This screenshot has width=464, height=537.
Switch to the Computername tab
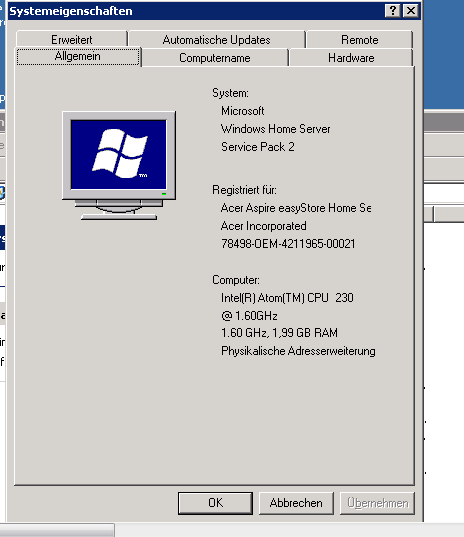tap(215, 58)
